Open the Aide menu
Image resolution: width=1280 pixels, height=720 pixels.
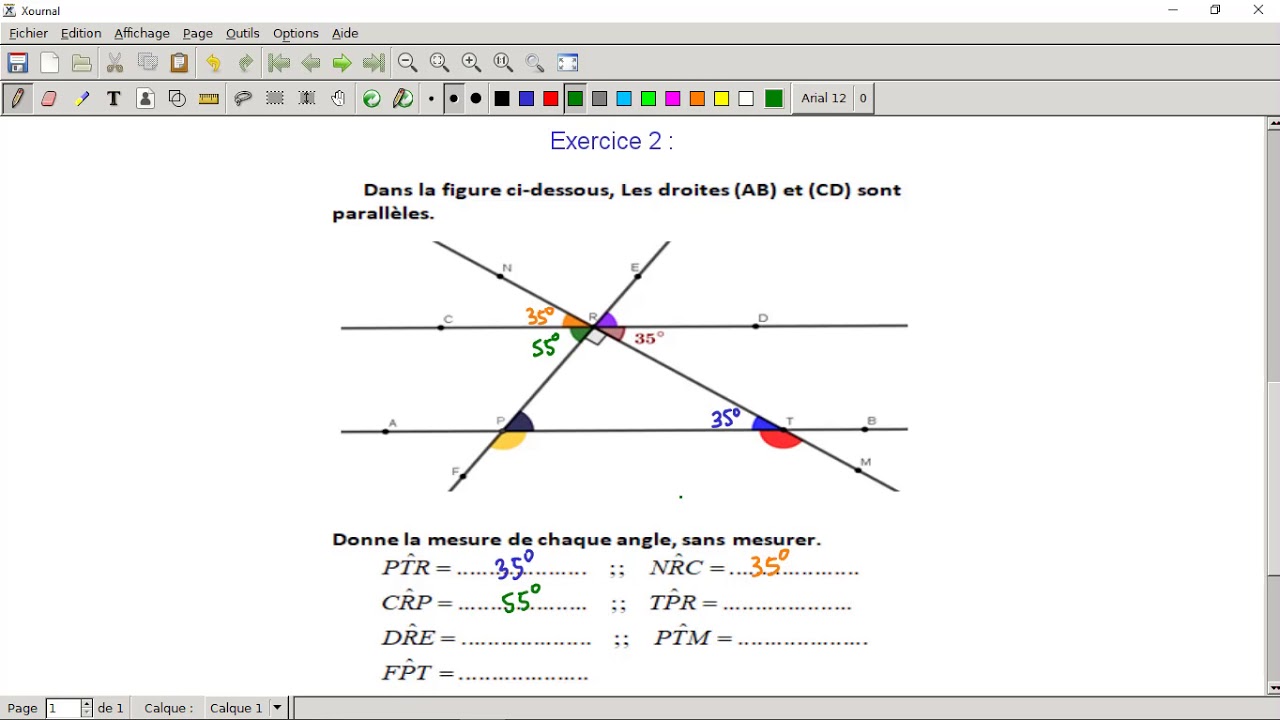[345, 33]
